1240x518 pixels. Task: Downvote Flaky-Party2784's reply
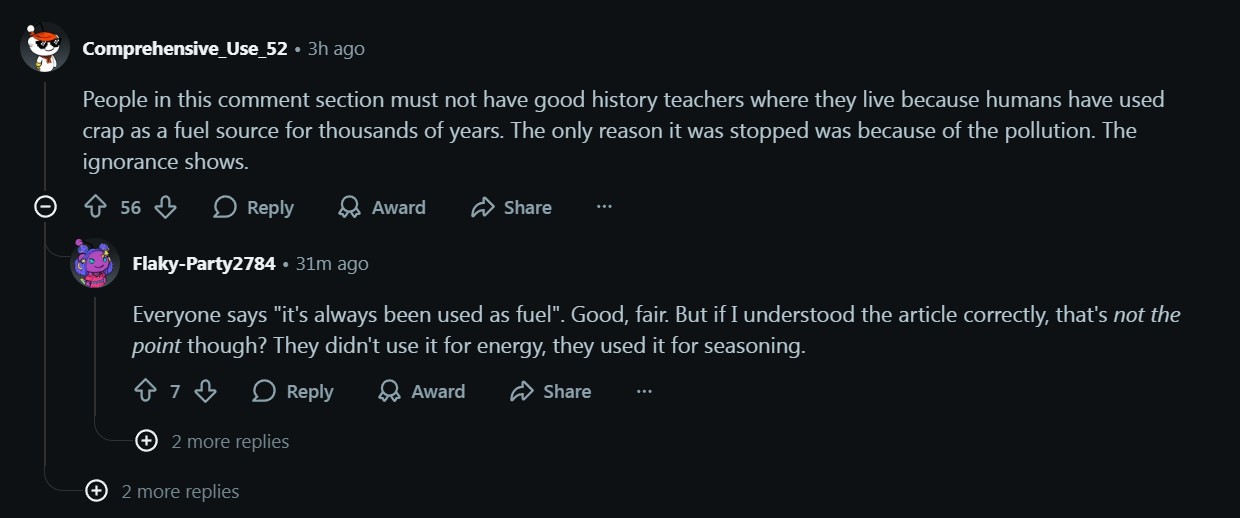coord(205,391)
